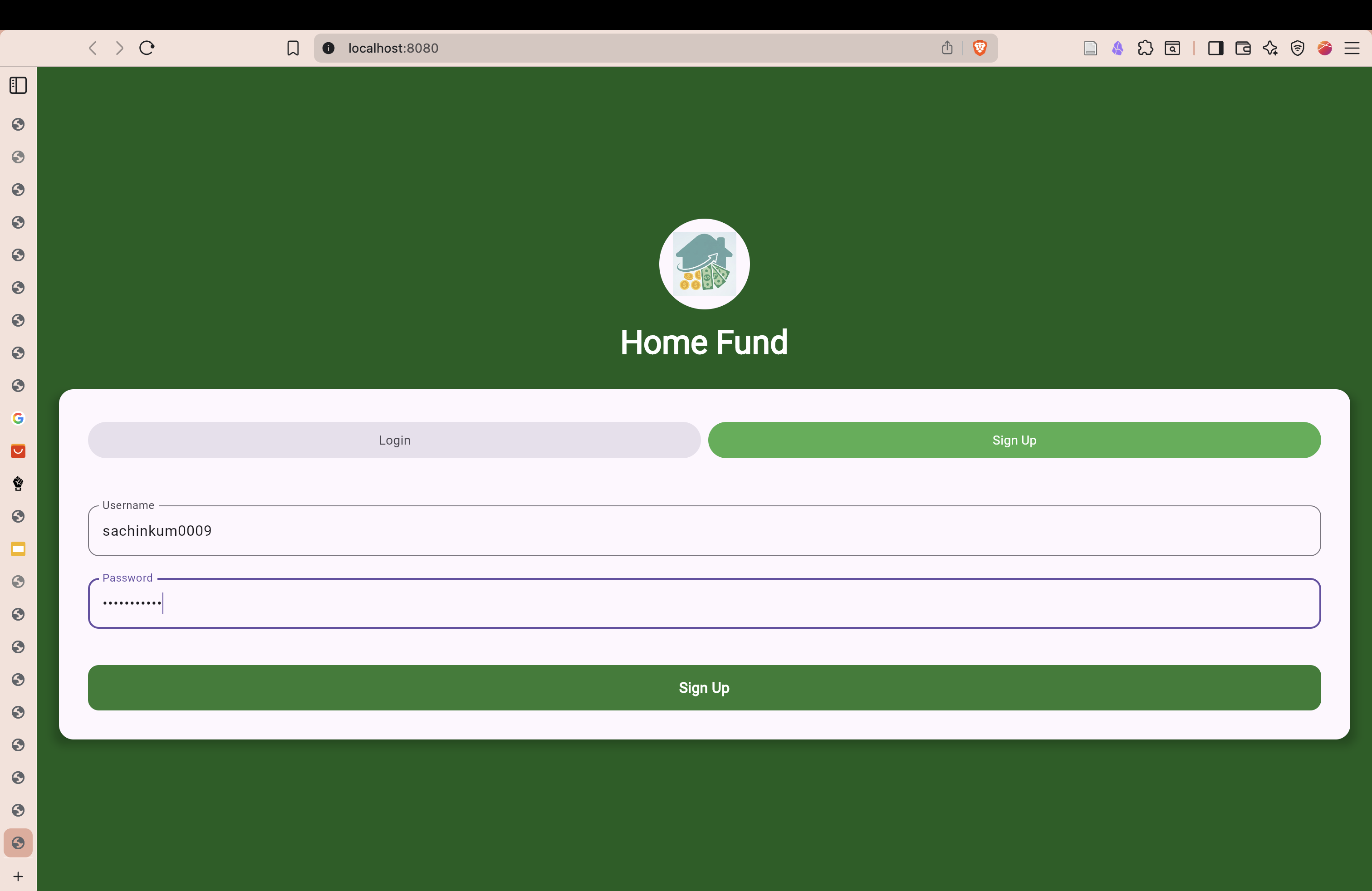Open the hamburger main menu
The height and width of the screenshot is (891, 1372).
coord(1352,48)
